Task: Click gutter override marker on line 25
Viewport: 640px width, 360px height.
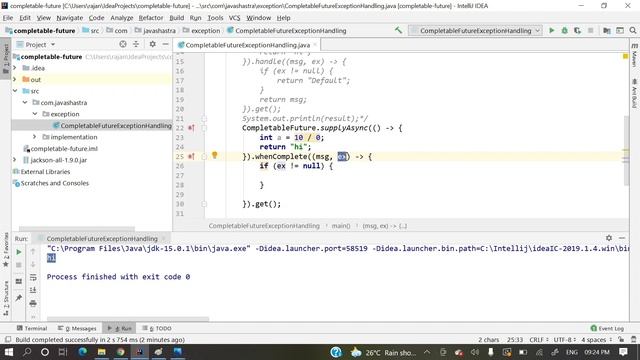Action: (191, 156)
